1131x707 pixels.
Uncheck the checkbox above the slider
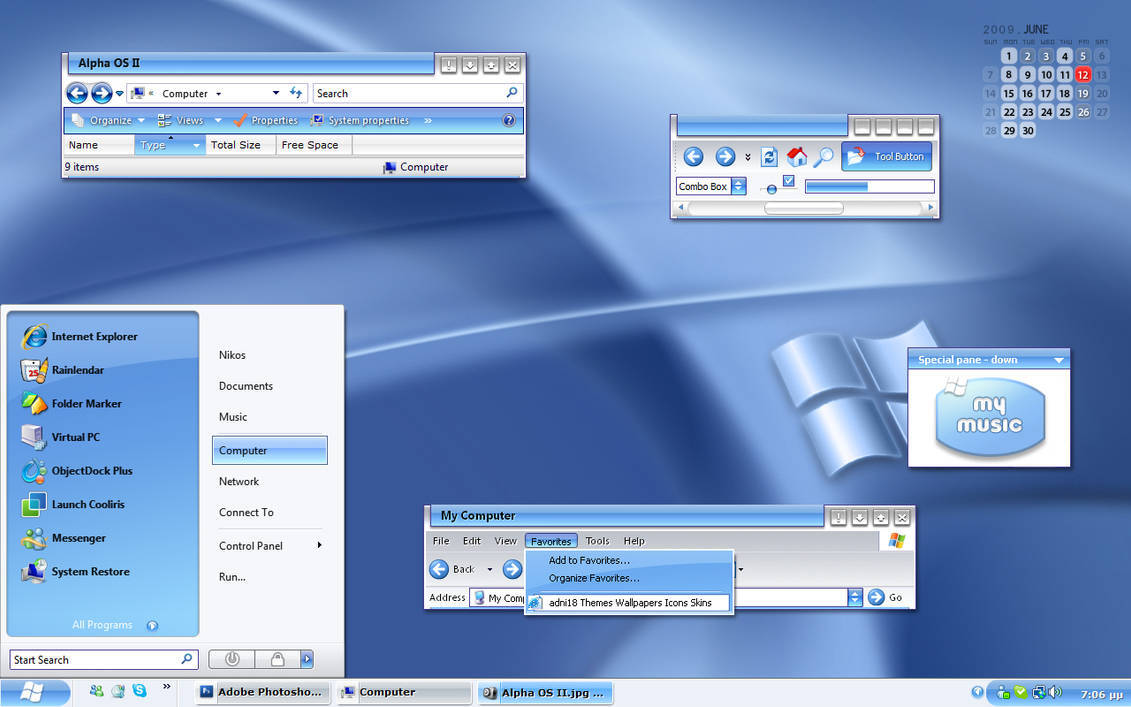pos(788,181)
